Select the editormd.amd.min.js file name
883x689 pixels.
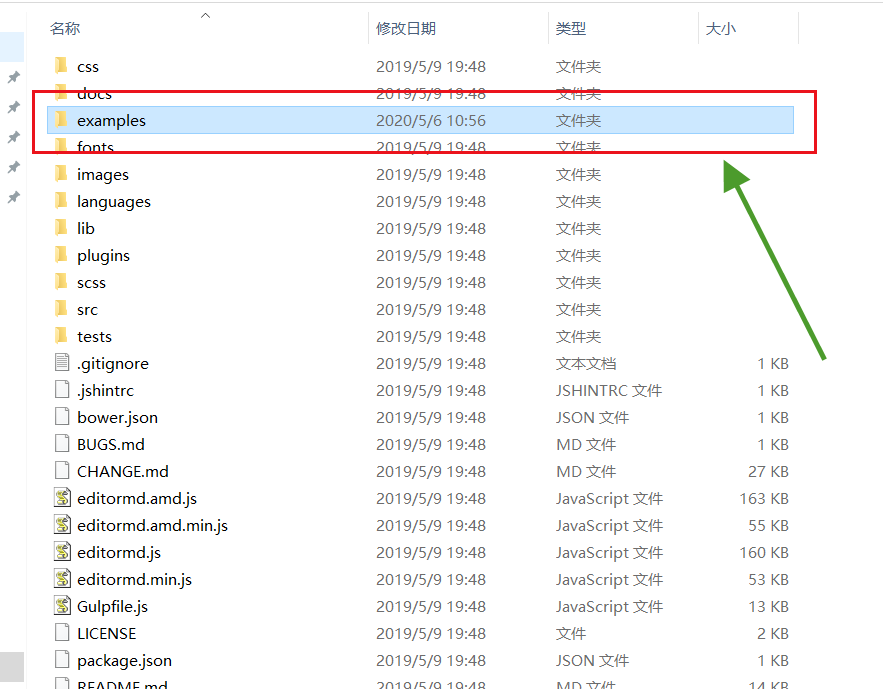(153, 526)
